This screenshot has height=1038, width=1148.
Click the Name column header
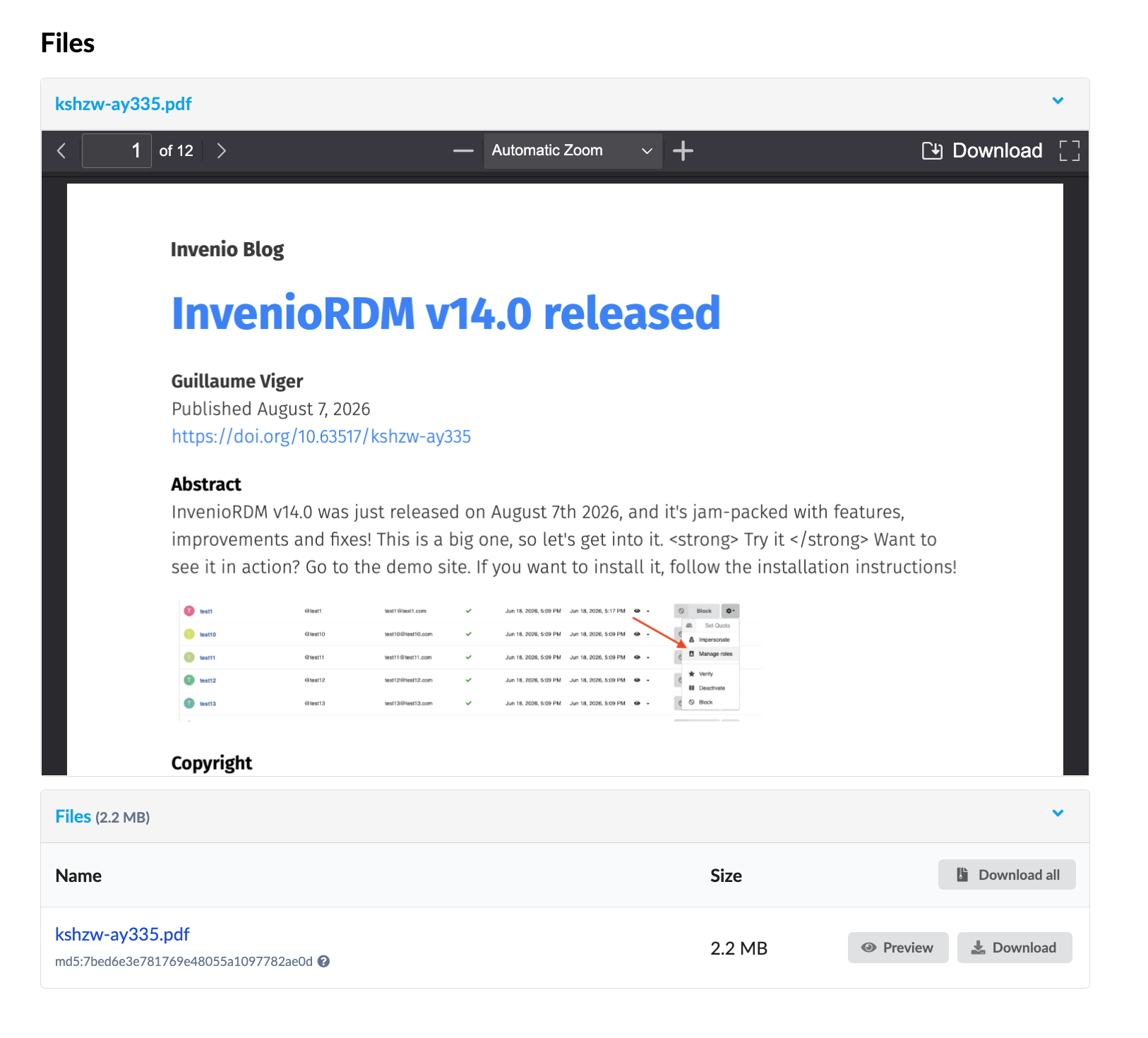coord(78,876)
